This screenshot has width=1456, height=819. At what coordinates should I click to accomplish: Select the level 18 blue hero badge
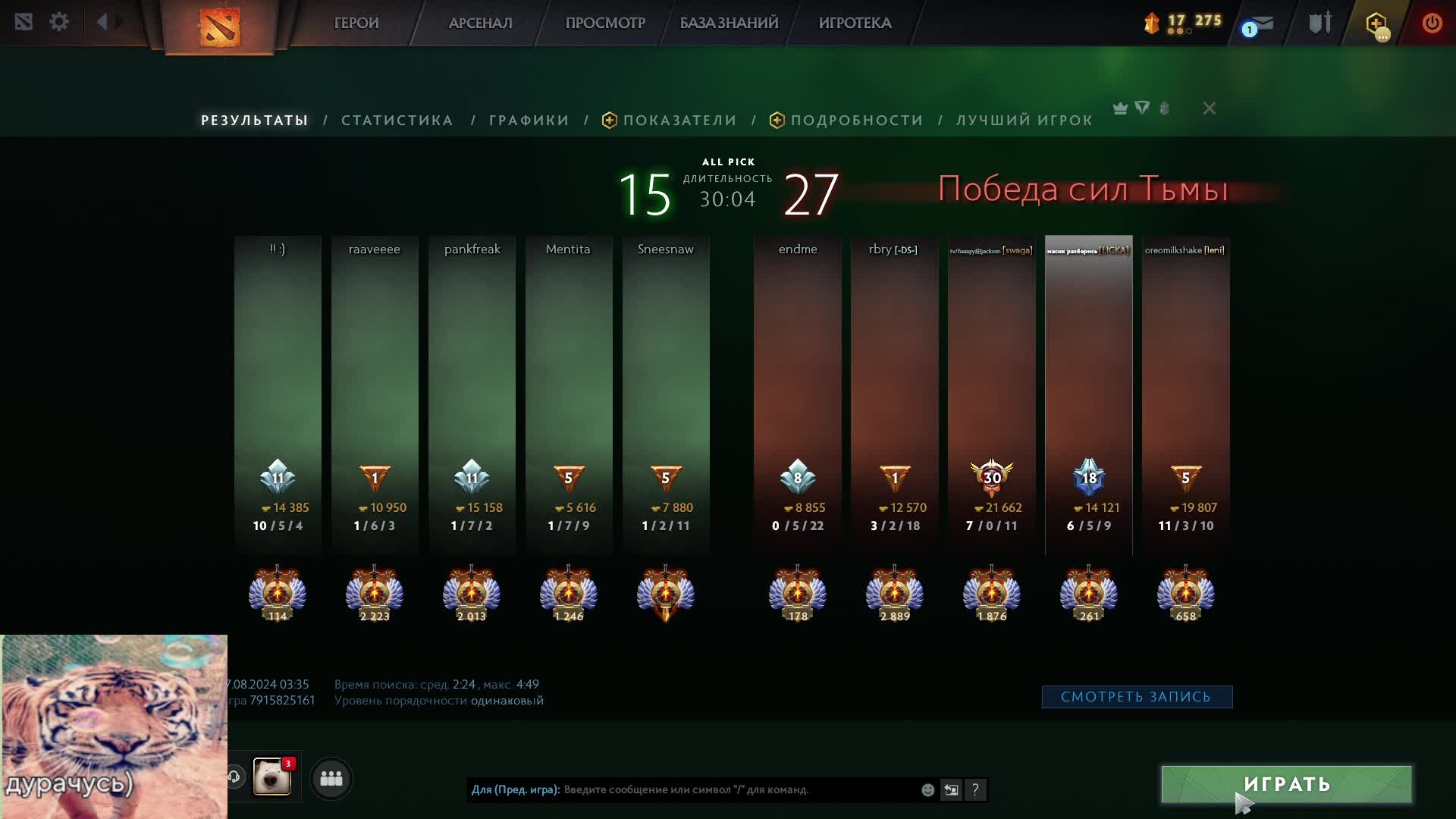pos(1089,477)
